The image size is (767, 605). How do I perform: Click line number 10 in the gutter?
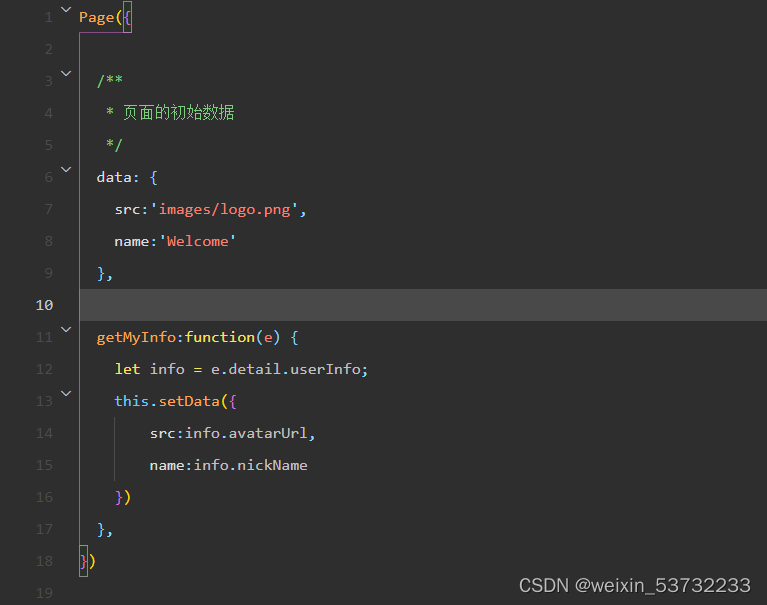(44, 305)
